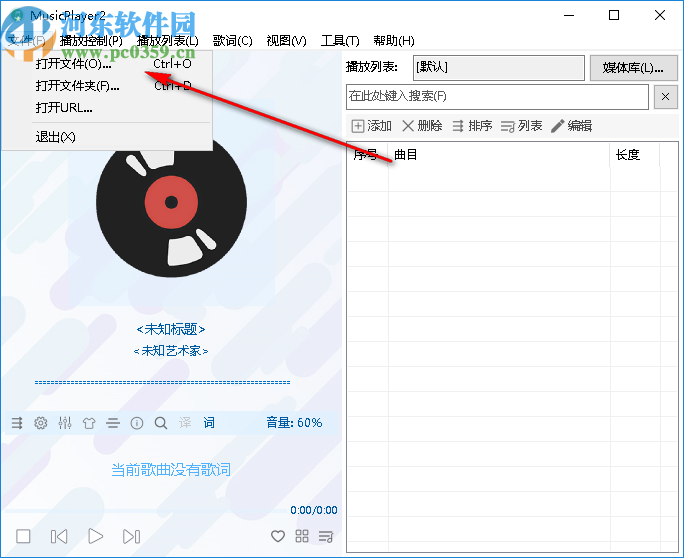Open the 歌词(C) lyrics menu
Image resolution: width=684 pixels, height=558 pixels.
(233, 41)
